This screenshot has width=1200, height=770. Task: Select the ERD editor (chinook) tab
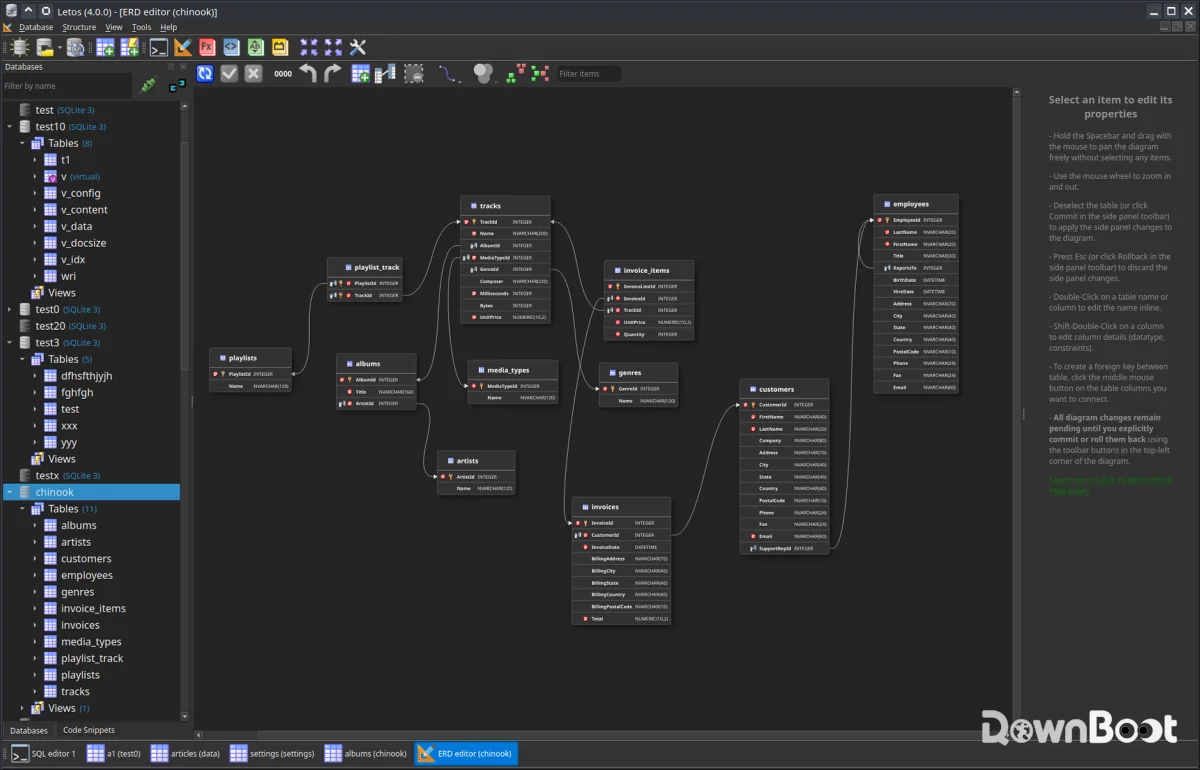click(466, 753)
